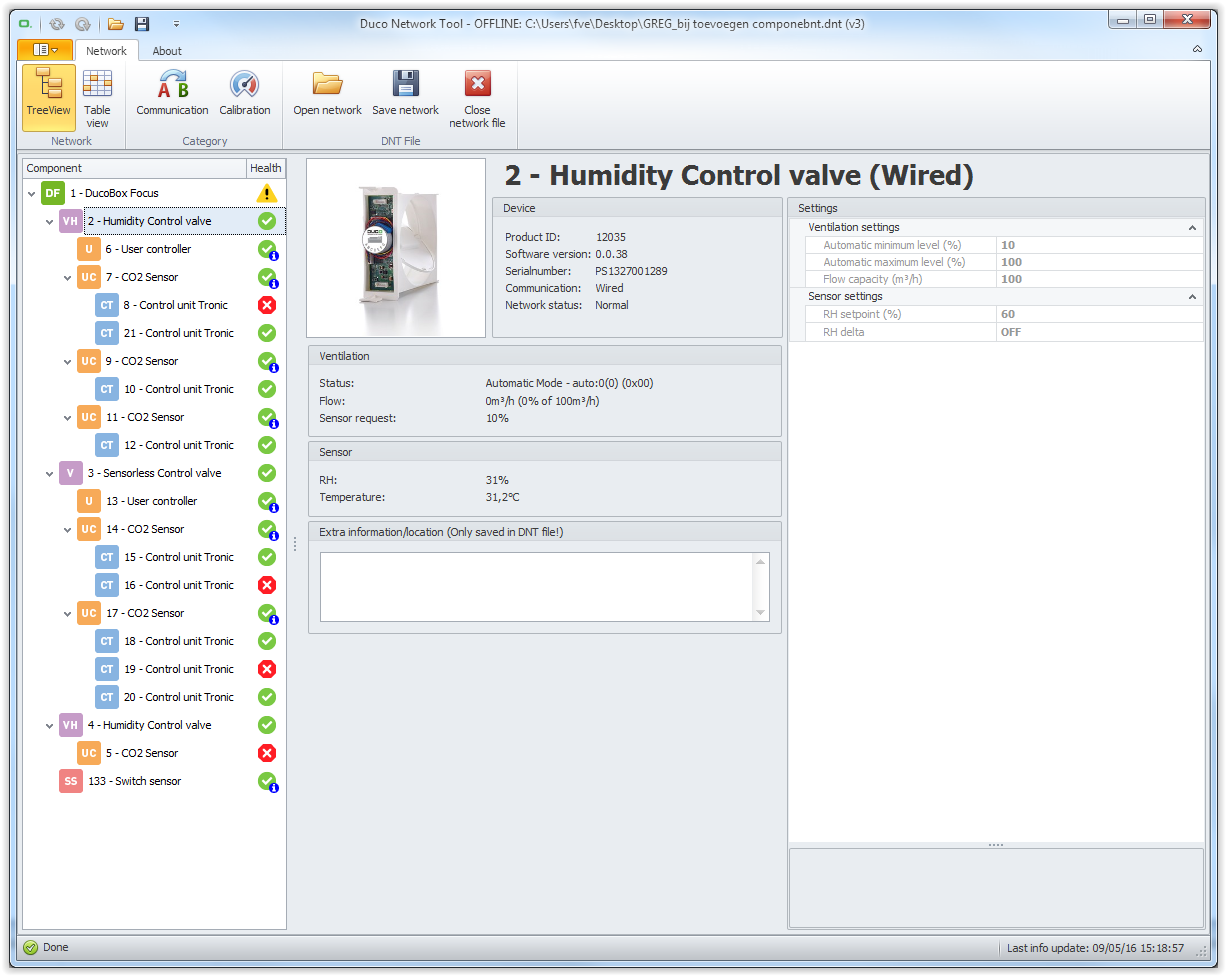
Task: Select 133 - Switch sensor in tree
Action: [x=135, y=781]
